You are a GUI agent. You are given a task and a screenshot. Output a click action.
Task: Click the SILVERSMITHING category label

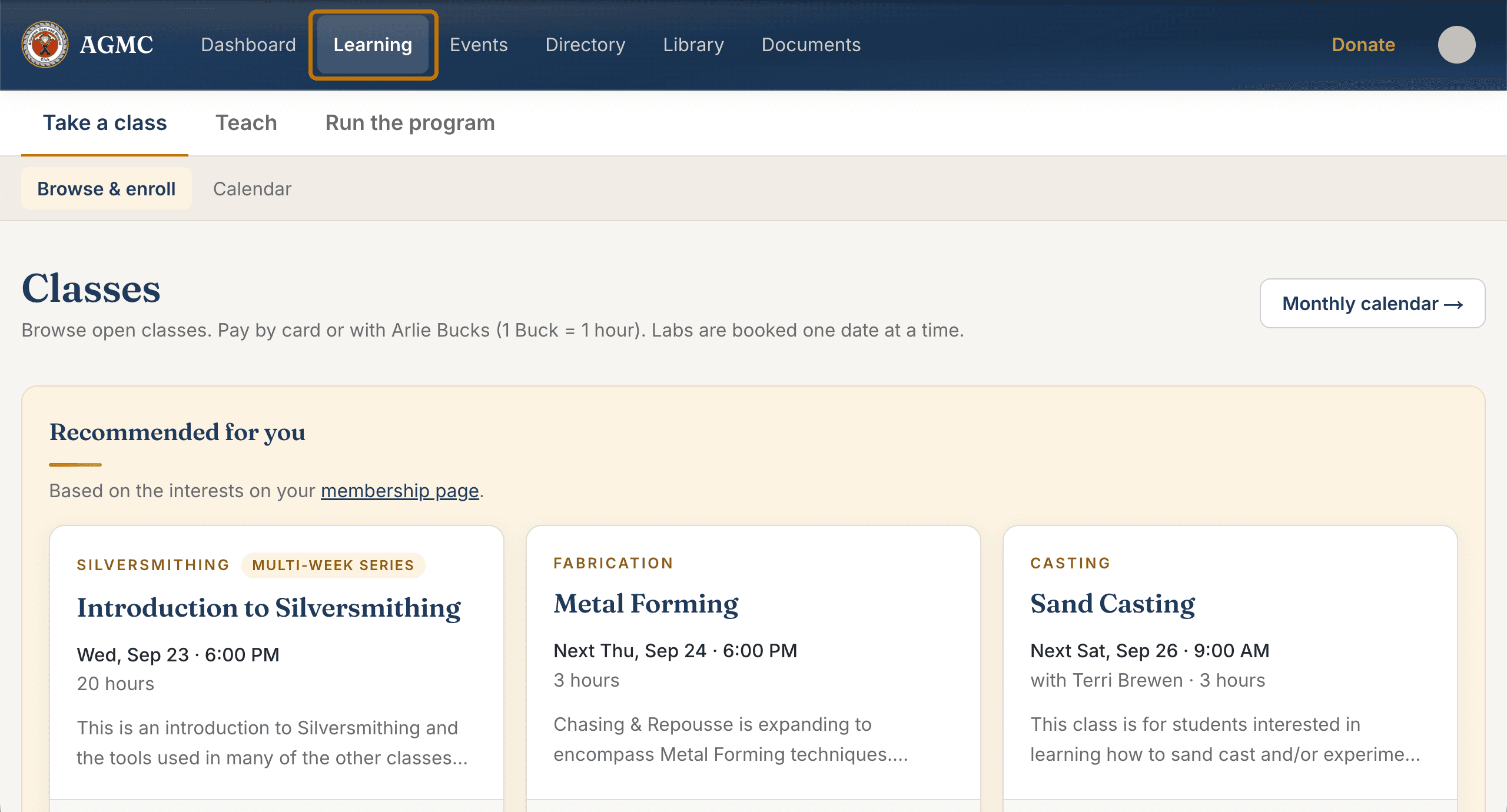[x=153, y=565]
